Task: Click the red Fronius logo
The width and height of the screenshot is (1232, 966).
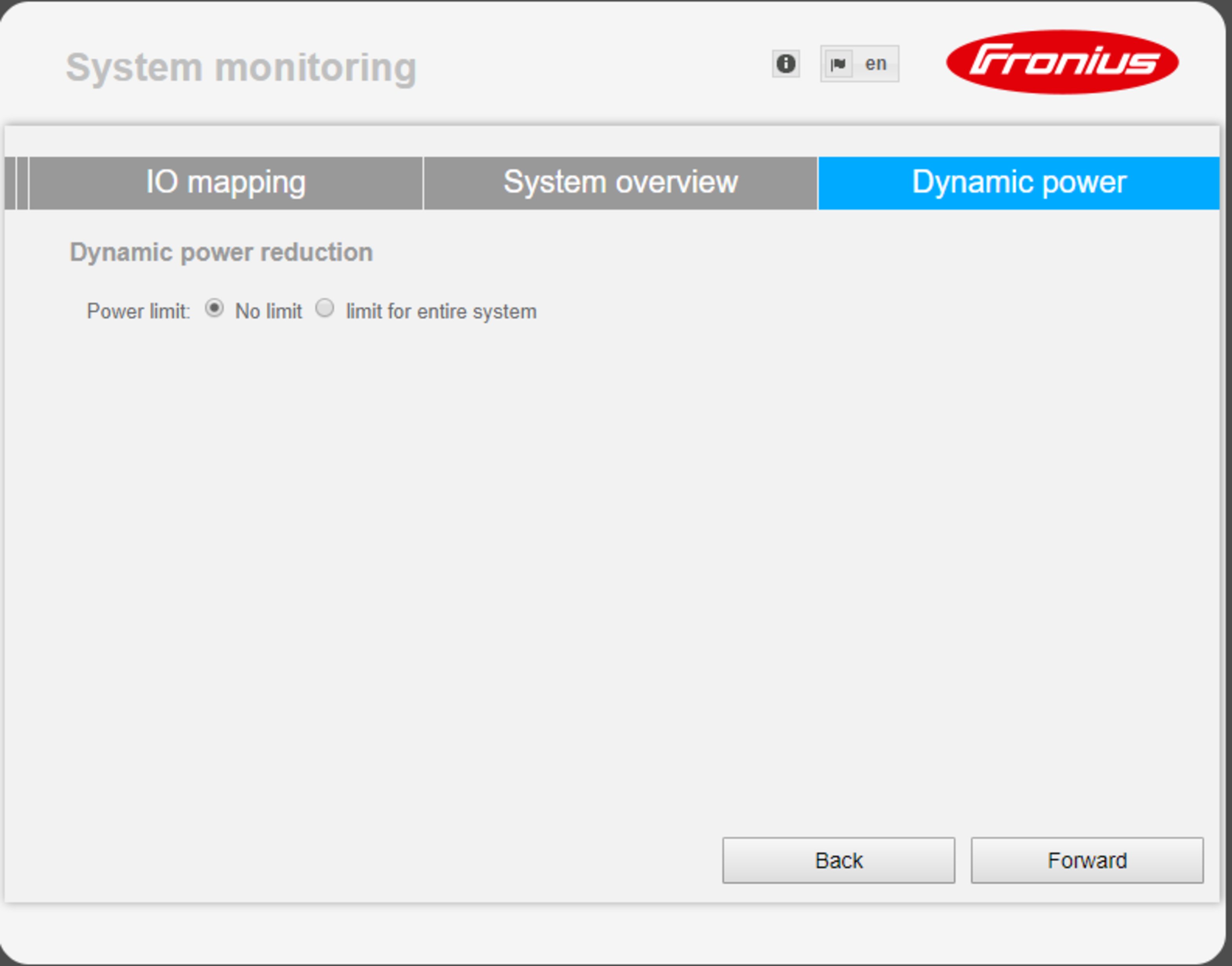Action: 1062,62
